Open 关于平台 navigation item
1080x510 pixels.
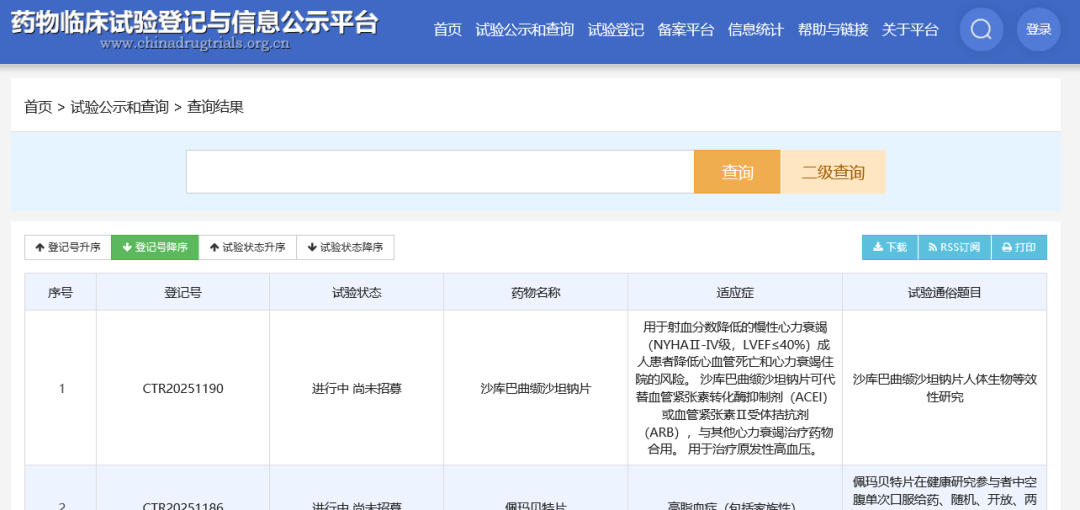(x=910, y=30)
